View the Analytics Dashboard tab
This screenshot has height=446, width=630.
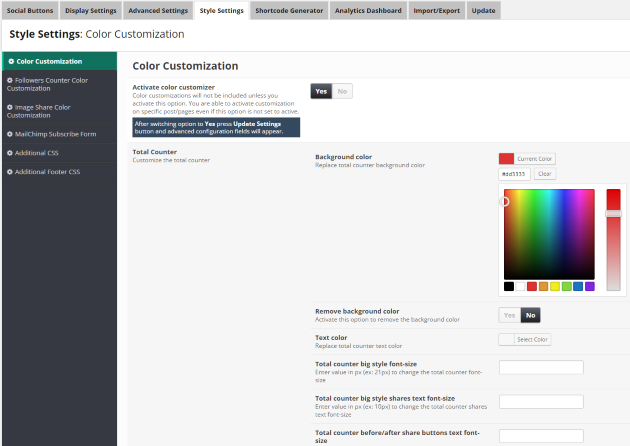(x=368, y=10)
